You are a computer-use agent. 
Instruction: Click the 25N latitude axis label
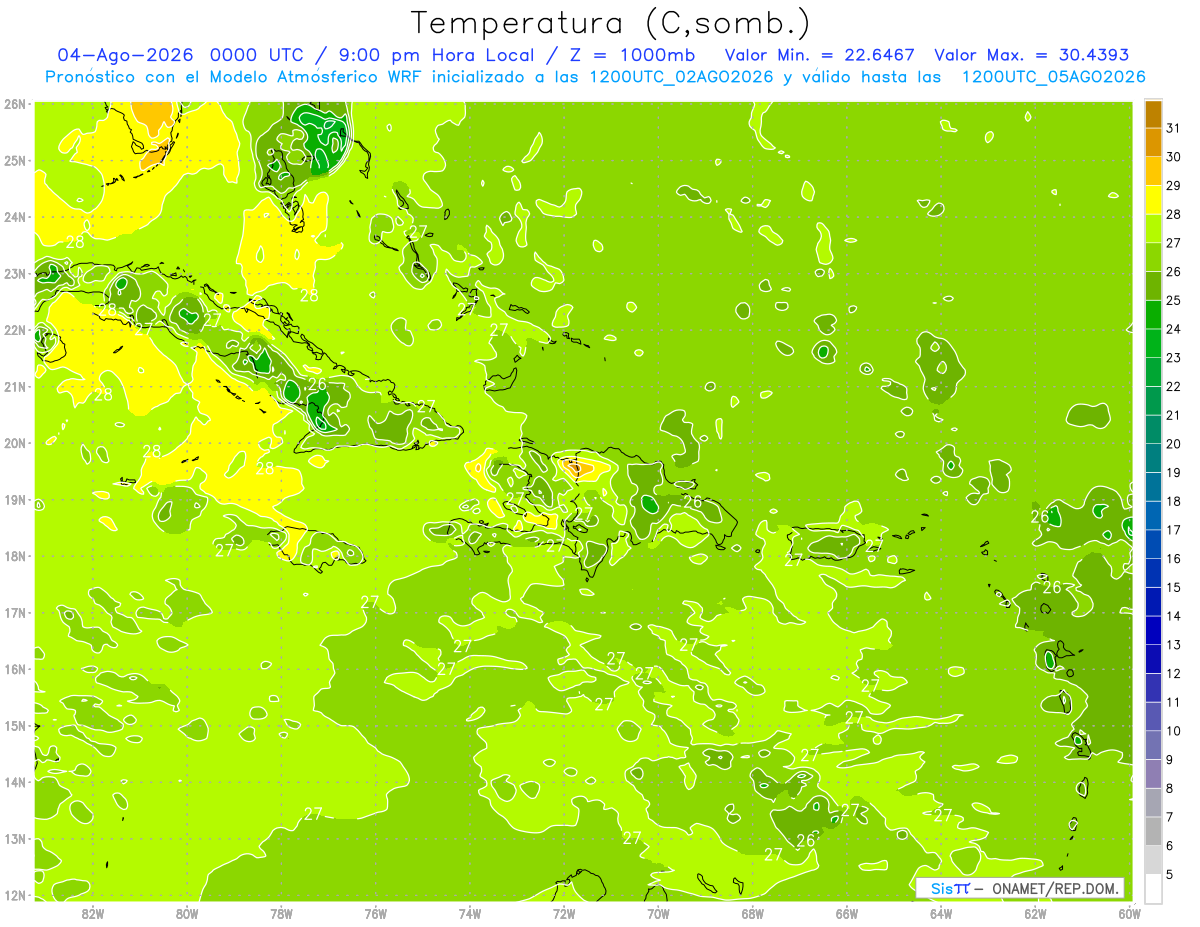click(15, 160)
